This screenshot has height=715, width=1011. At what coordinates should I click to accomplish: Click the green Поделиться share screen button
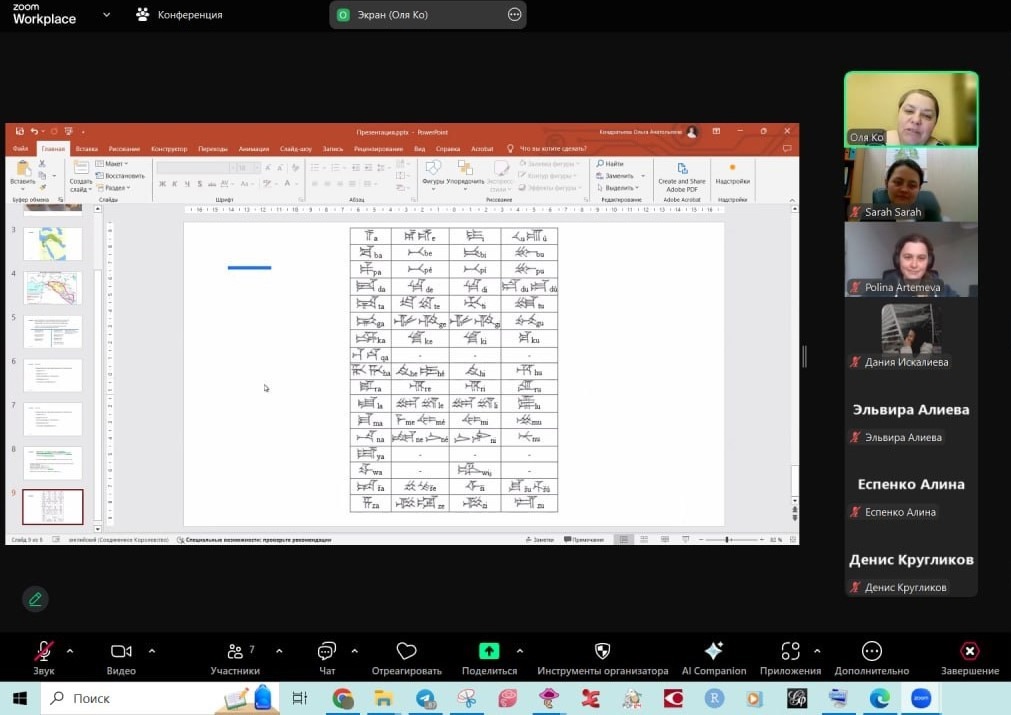(x=489, y=651)
